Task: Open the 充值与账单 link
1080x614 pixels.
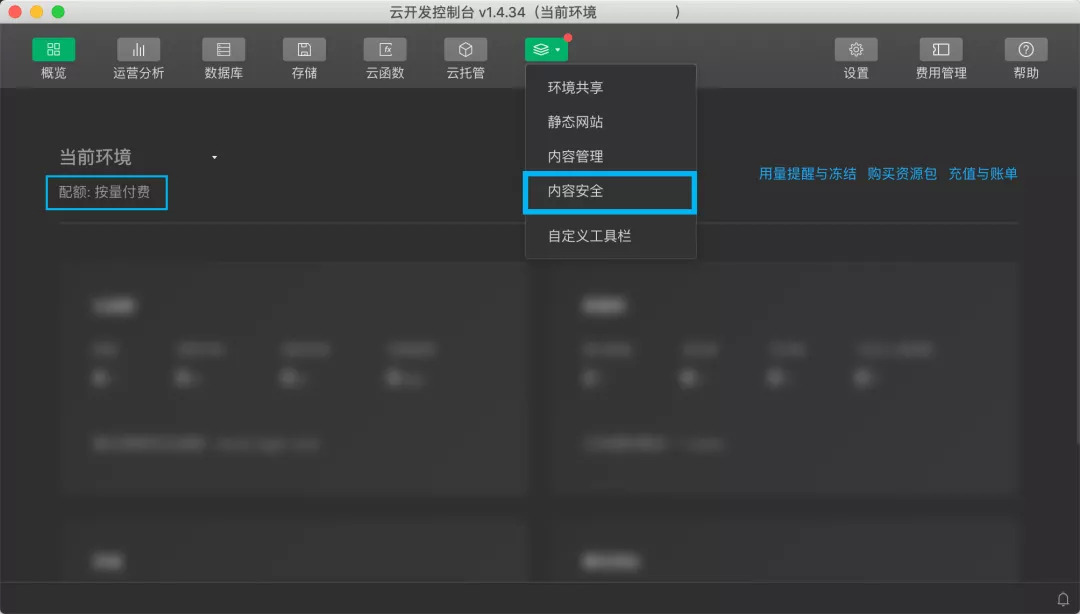Action: click(983, 174)
